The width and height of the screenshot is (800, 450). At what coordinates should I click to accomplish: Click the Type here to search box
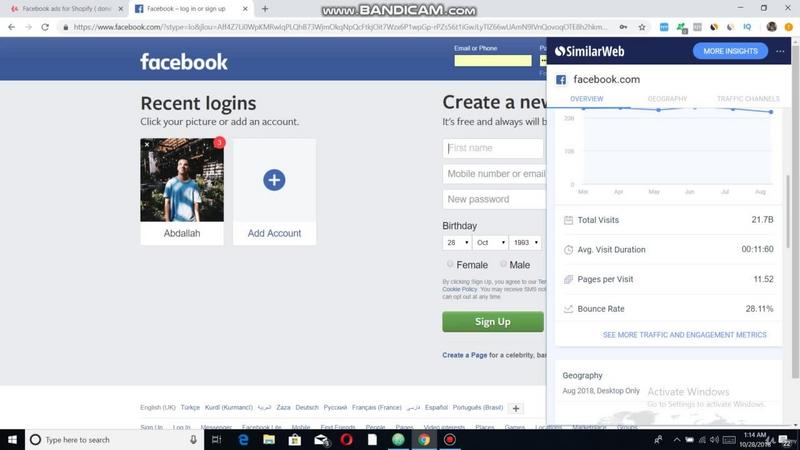pyautogui.click(x=114, y=439)
